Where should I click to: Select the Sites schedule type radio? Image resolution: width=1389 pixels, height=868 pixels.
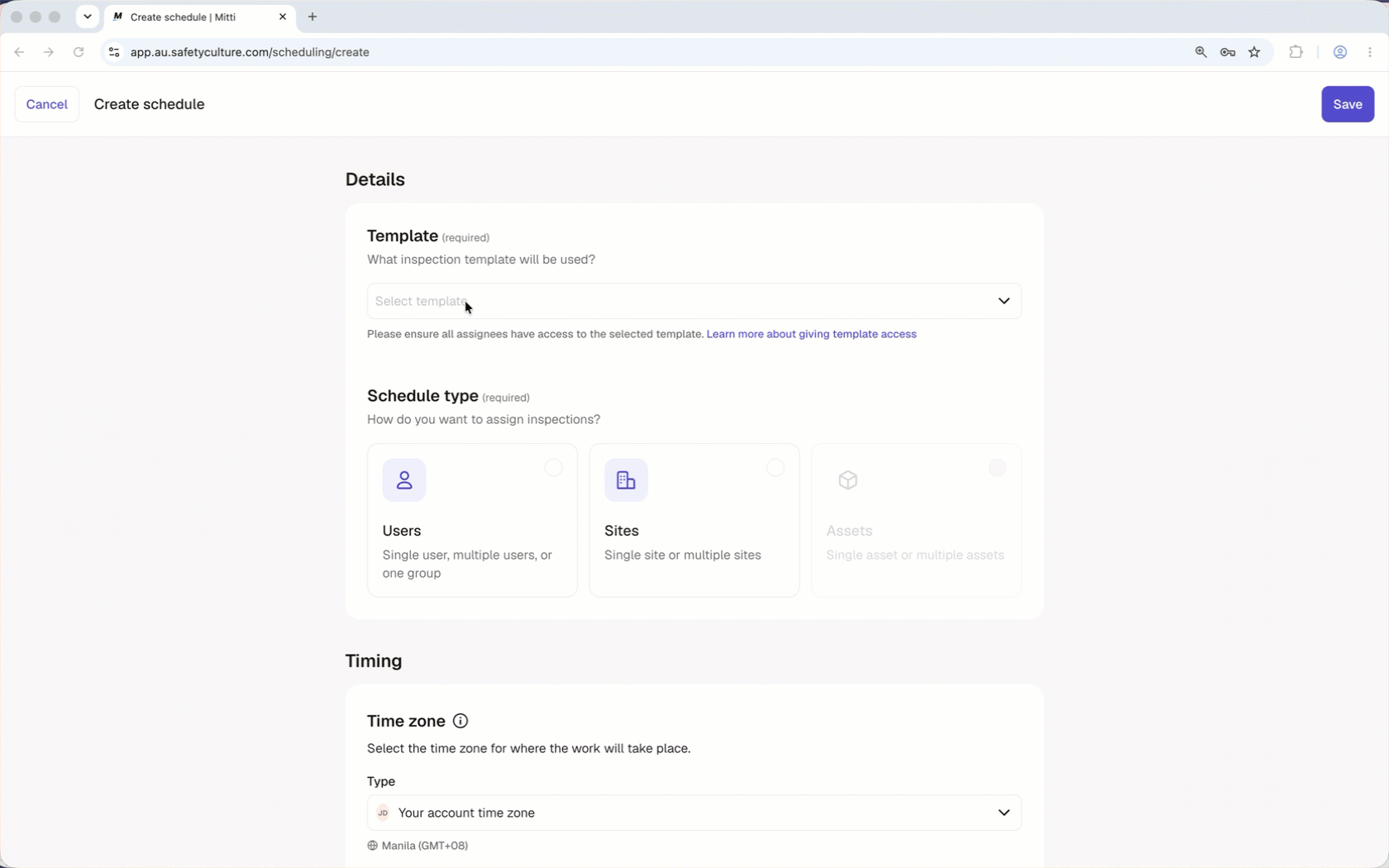tap(776, 468)
